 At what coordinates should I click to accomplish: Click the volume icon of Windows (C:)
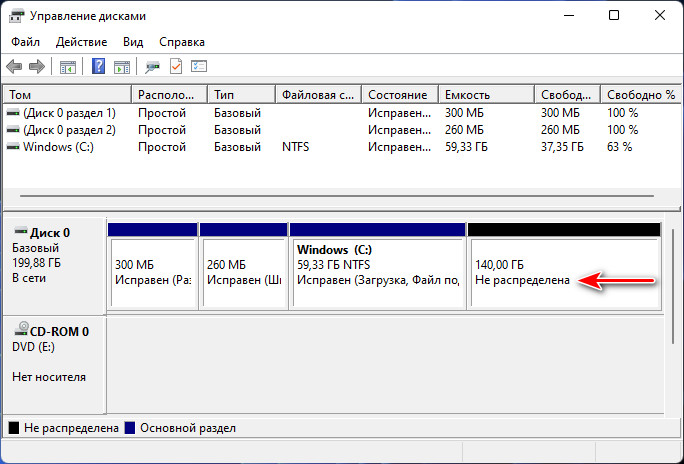(13, 147)
